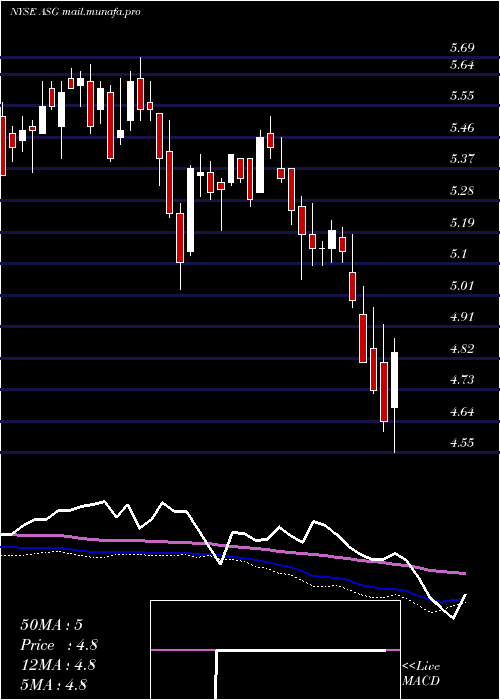500x700 pixels.
Task: Click the 50MA : 5 readout
Action: 51,625
